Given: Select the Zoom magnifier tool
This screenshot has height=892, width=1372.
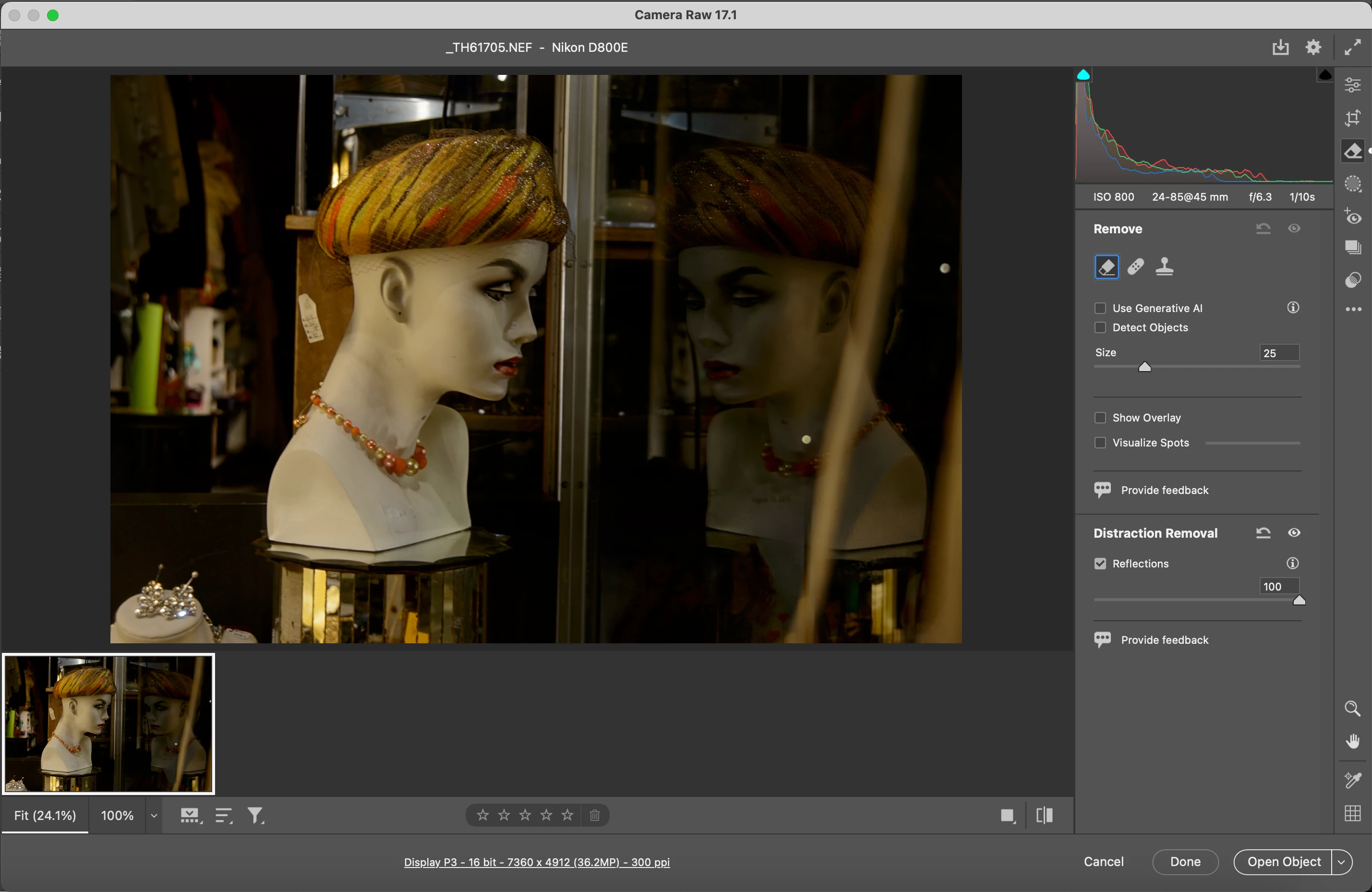Looking at the screenshot, I should tap(1352, 708).
